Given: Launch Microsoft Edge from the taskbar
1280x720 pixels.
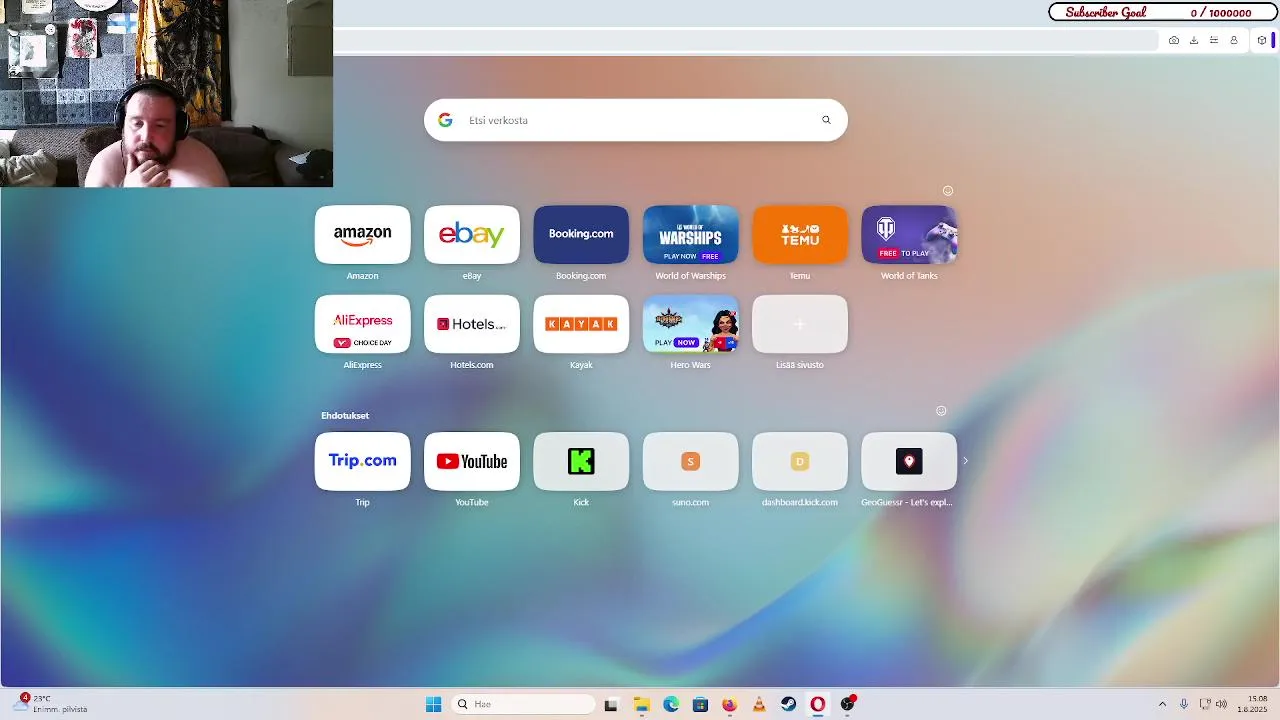Looking at the screenshot, I should pyautogui.click(x=671, y=704).
